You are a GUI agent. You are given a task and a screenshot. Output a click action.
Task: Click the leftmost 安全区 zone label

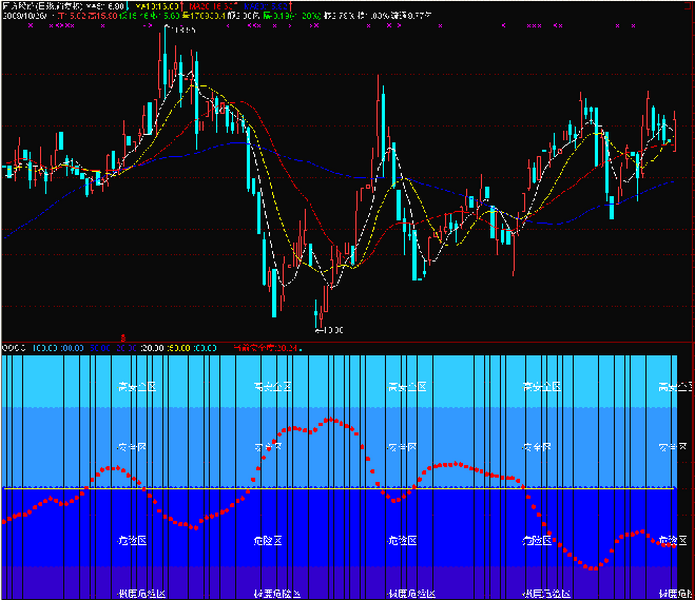tap(132, 447)
